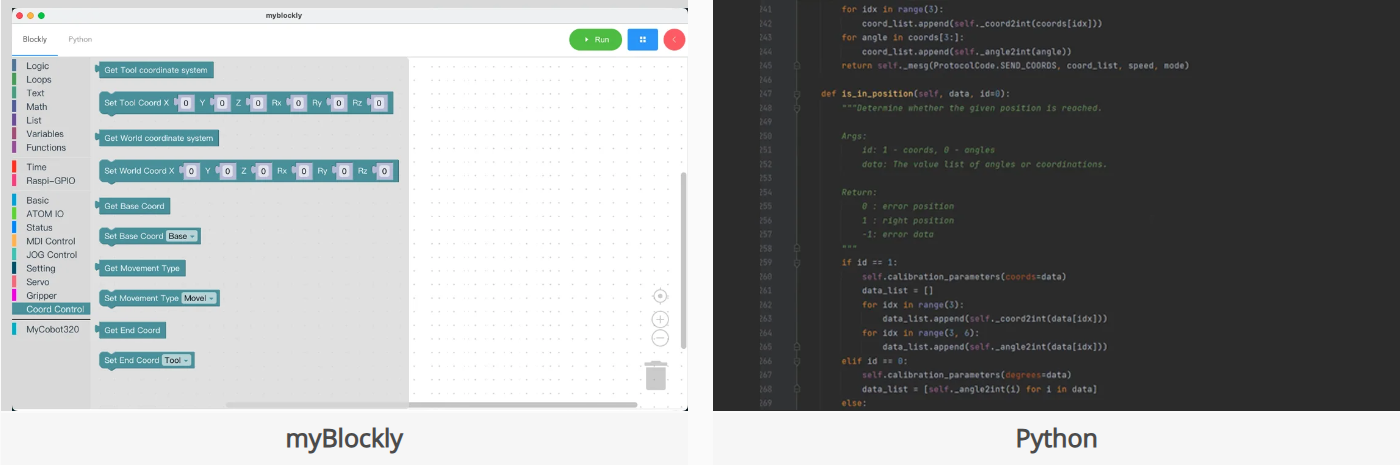The width and height of the screenshot is (1400, 465).
Task: Open the List block category
Action: pos(34,120)
